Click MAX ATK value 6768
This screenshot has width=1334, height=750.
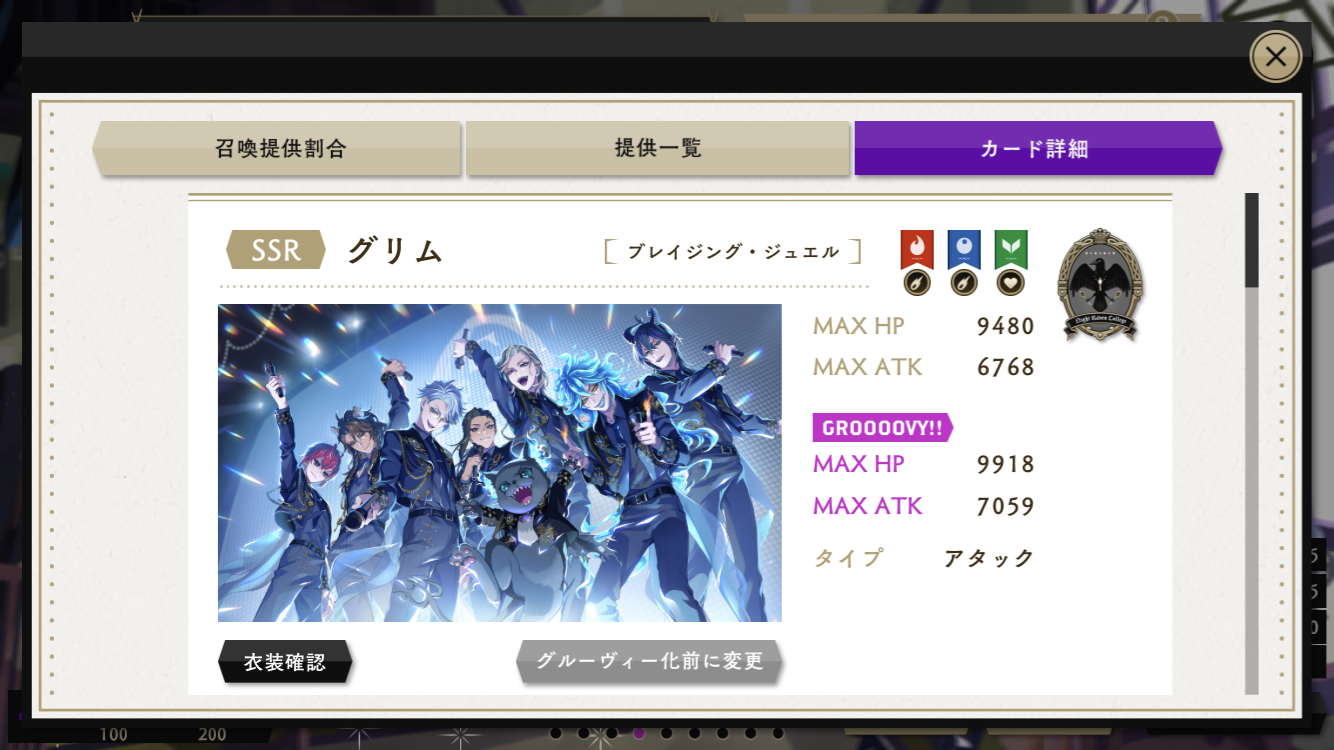[1006, 367]
